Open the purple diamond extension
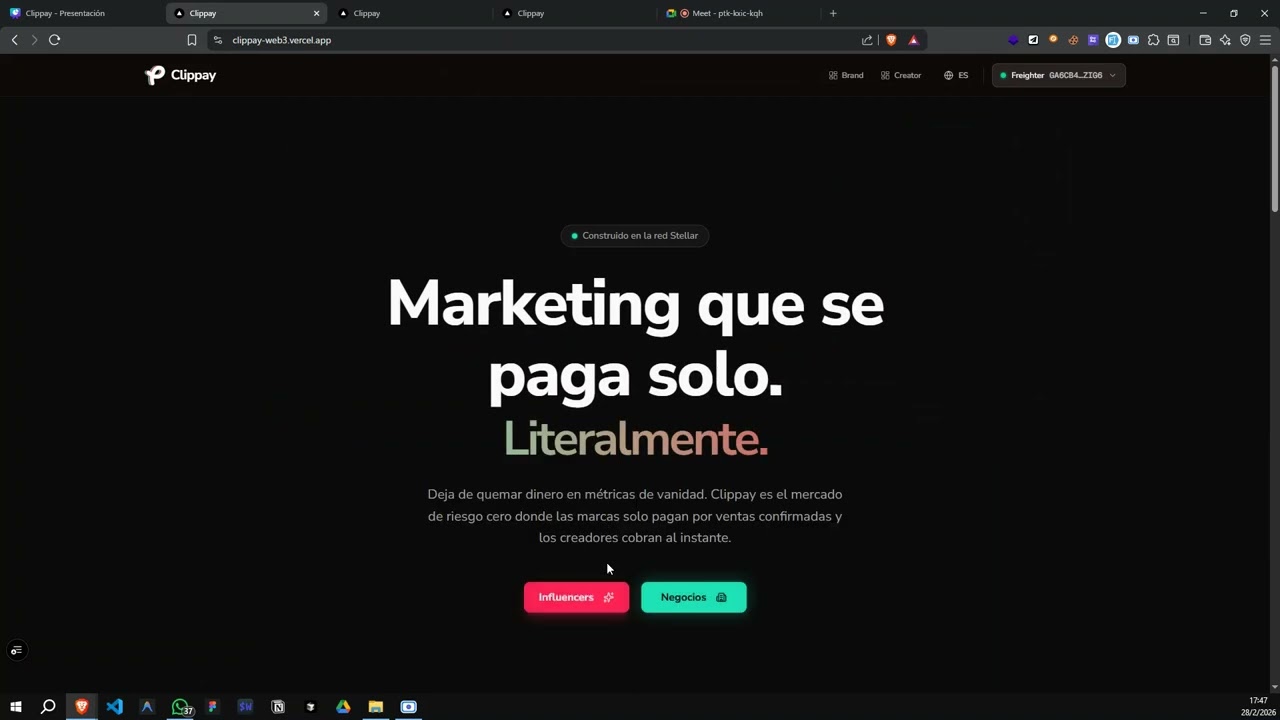This screenshot has height=720, width=1280. coord(1013,40)
